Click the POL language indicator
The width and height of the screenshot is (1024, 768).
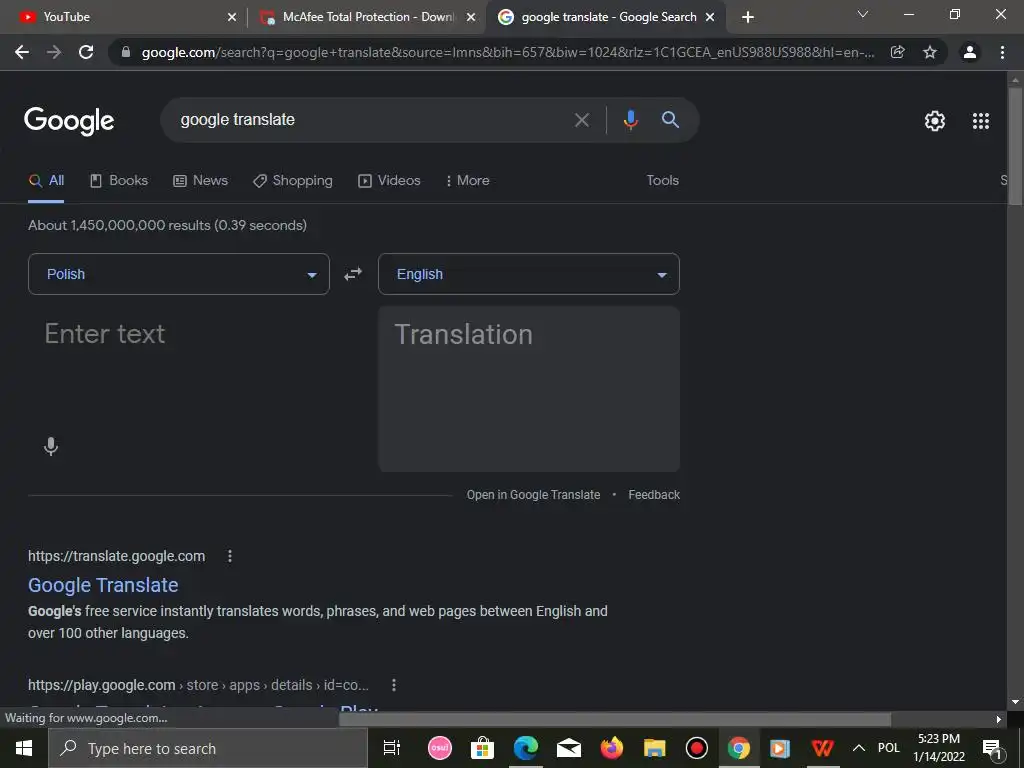(x=888, y=748)
